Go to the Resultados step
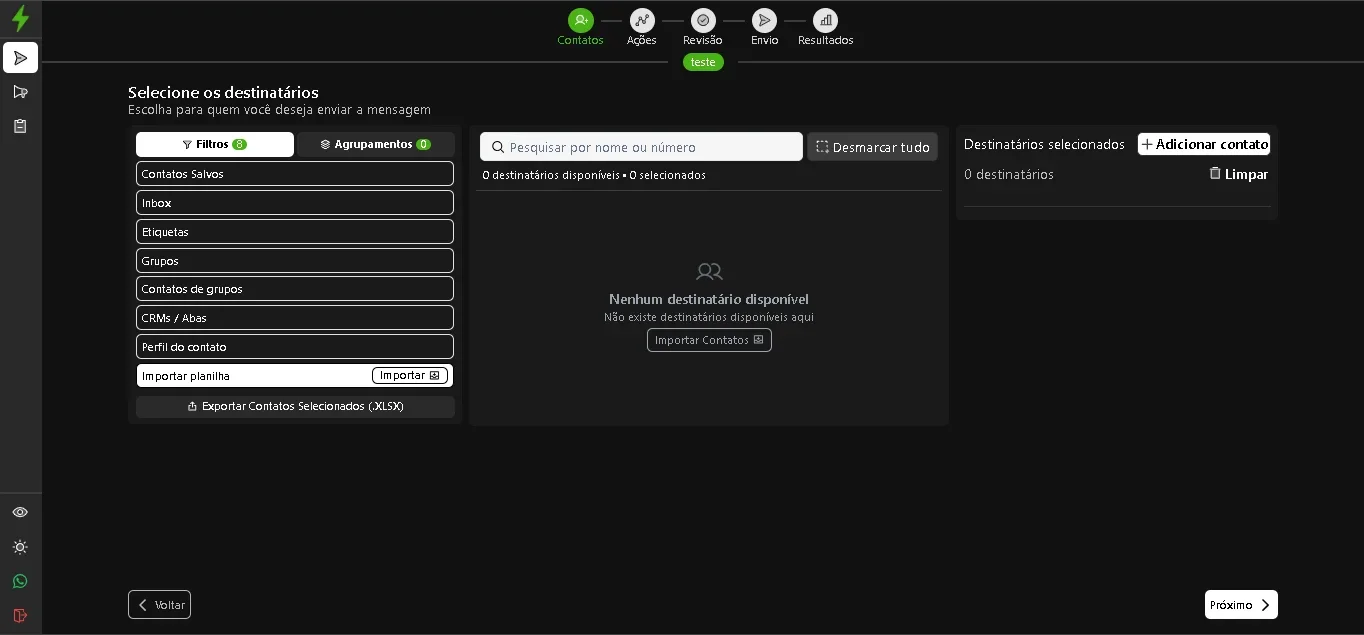1364x635 pixels. pos(826,27)
